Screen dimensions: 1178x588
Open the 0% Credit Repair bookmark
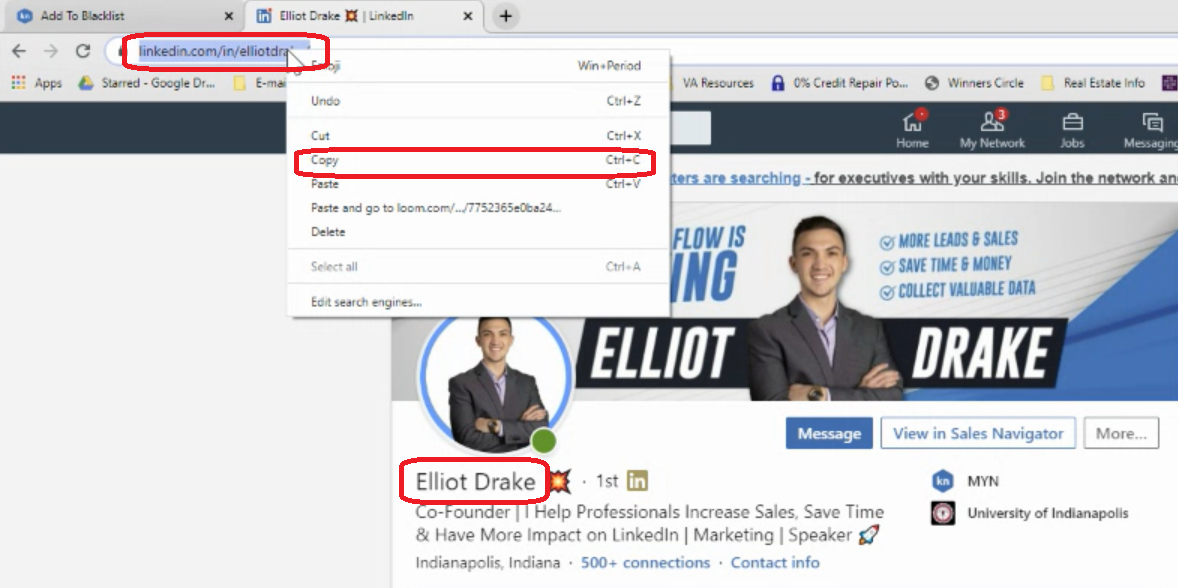pos(840,83)
